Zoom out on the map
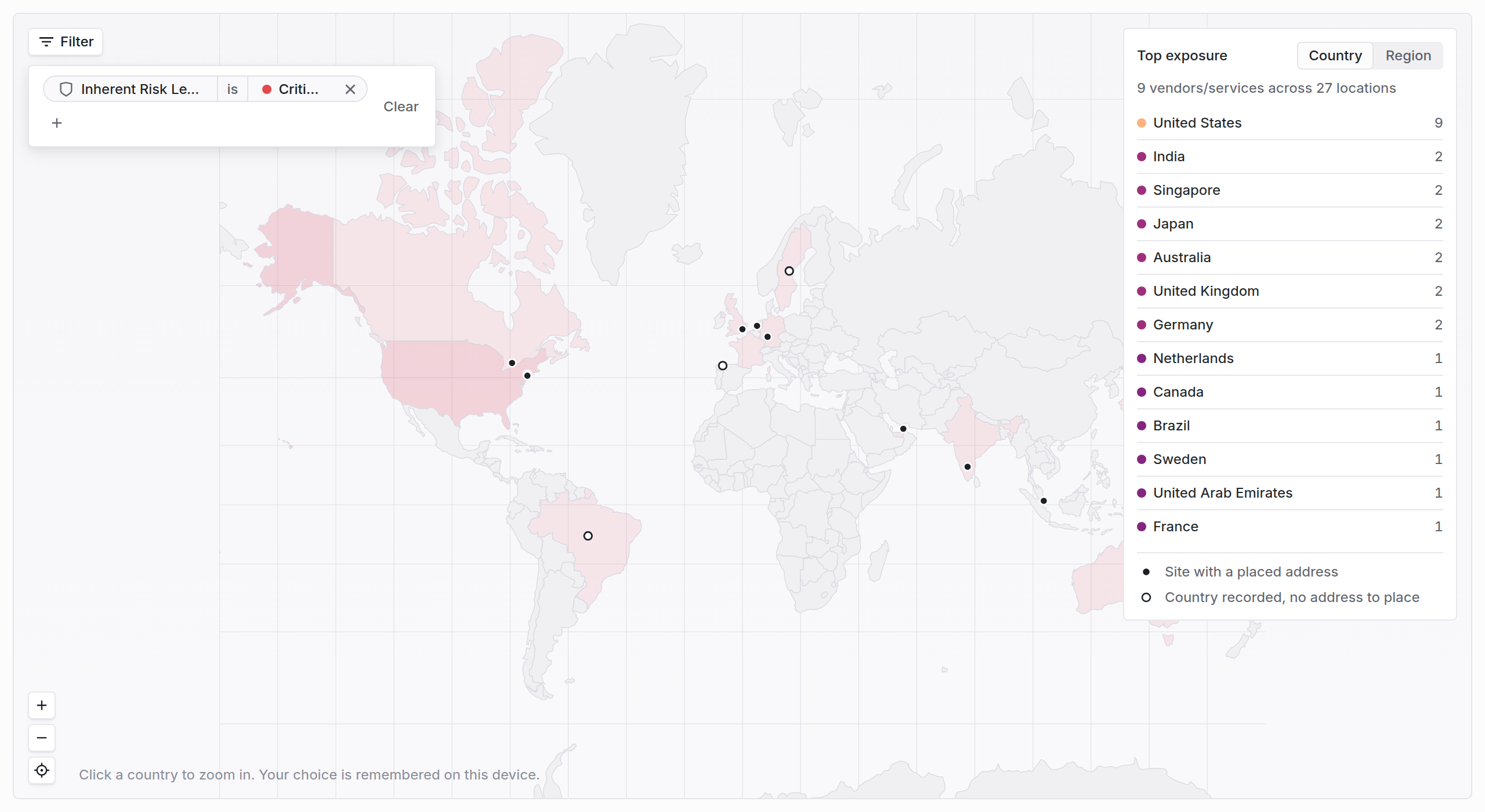The width and height of the screenshot is (1485, 812). click(42, 738)
